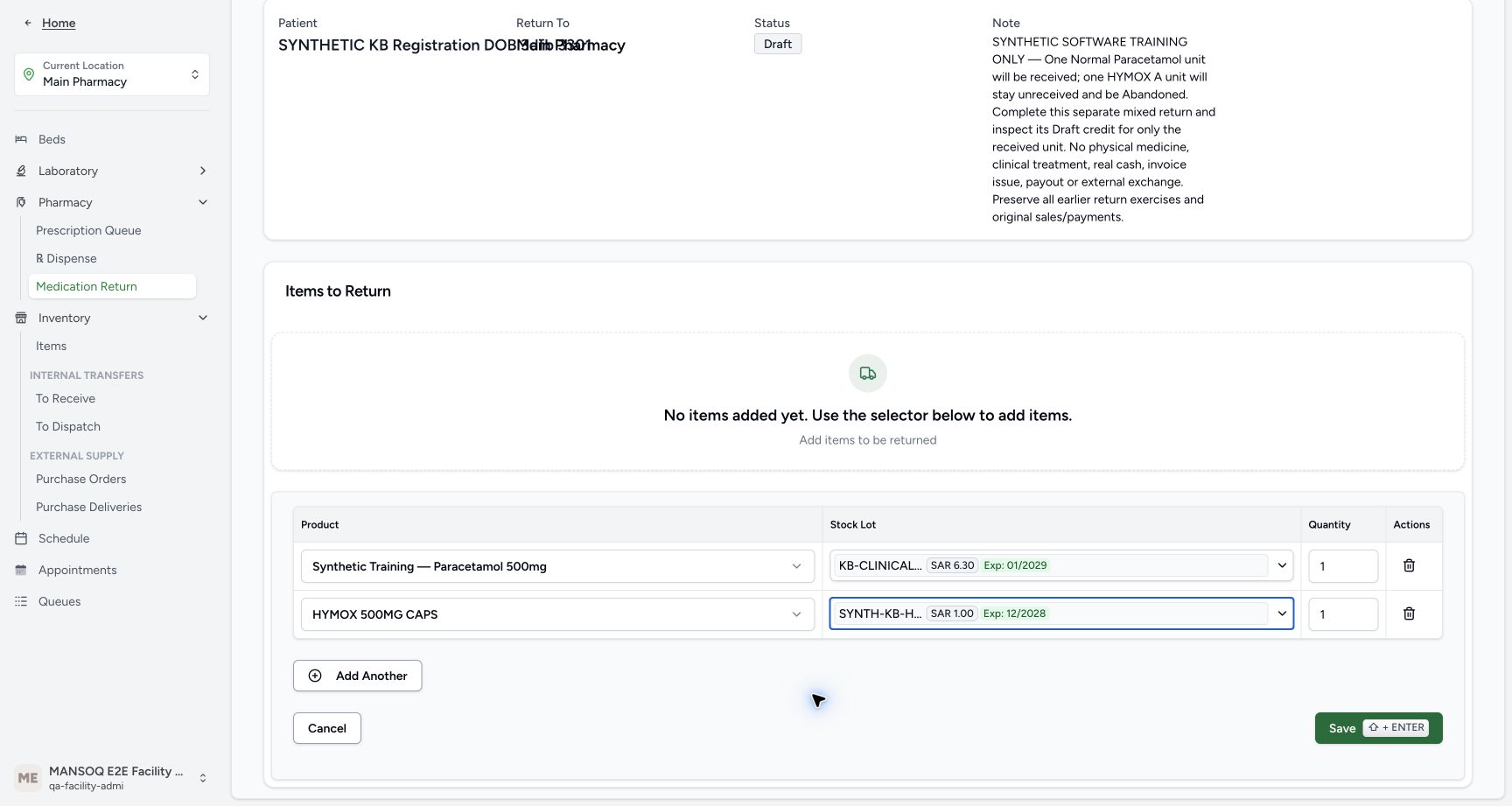Viewport: 1512px width, 806px height.
Task: Open the SYNTH-KB-H stock lot dropdown
Action: click(1061, 613)
